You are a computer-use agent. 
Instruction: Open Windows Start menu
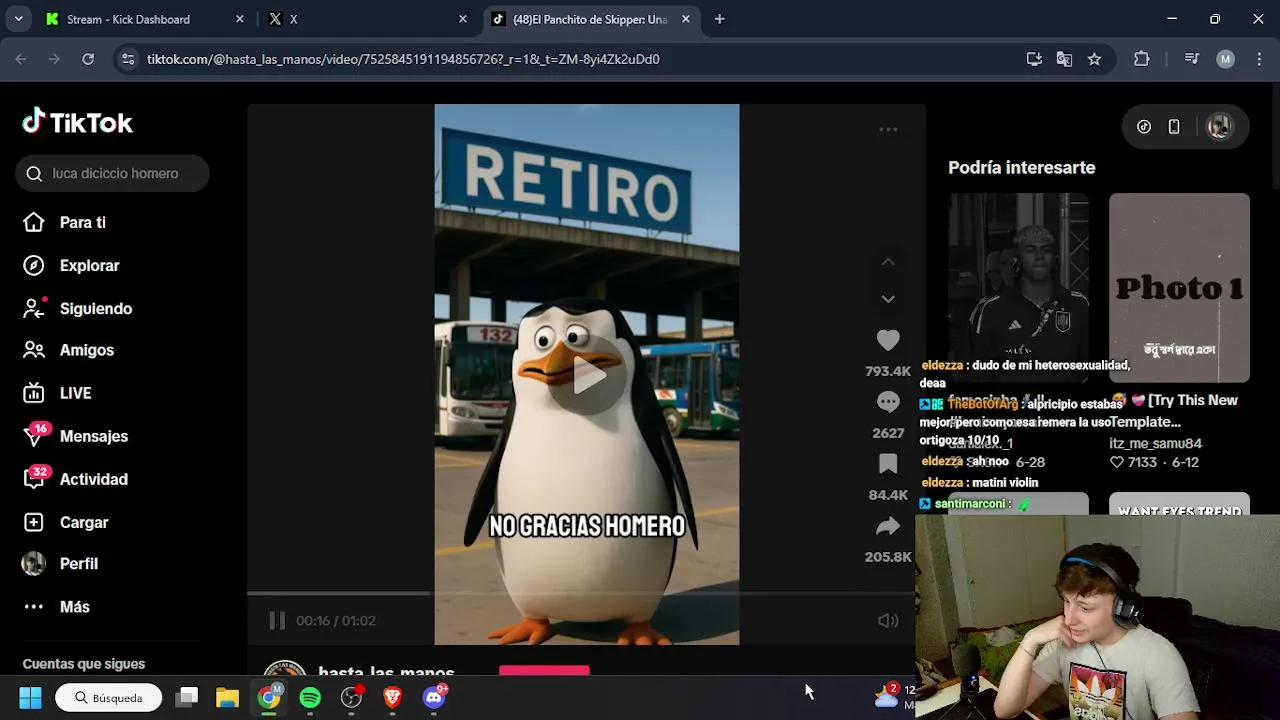(30, 697)
